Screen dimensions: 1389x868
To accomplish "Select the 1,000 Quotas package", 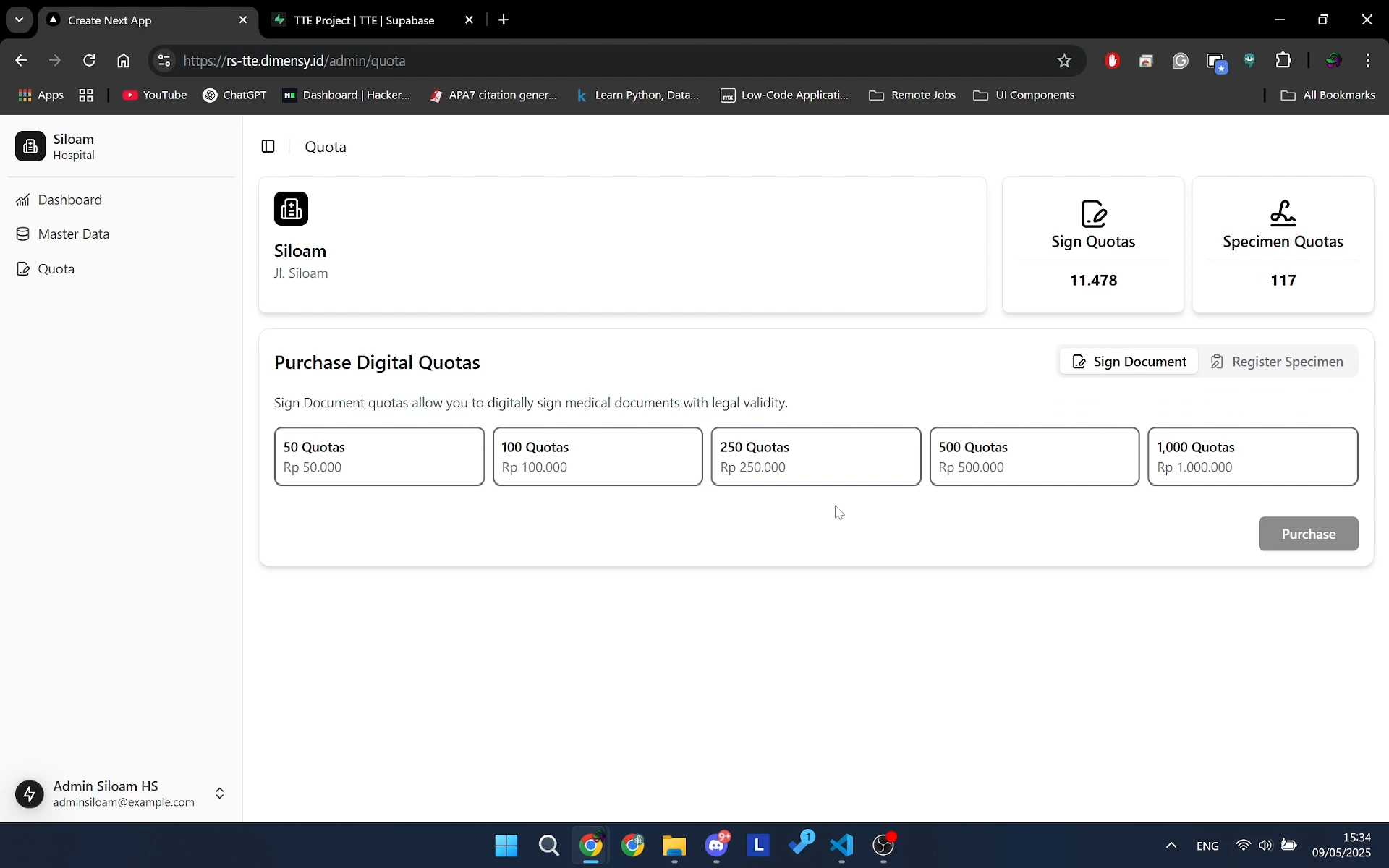I will (x=1252, y=456).
